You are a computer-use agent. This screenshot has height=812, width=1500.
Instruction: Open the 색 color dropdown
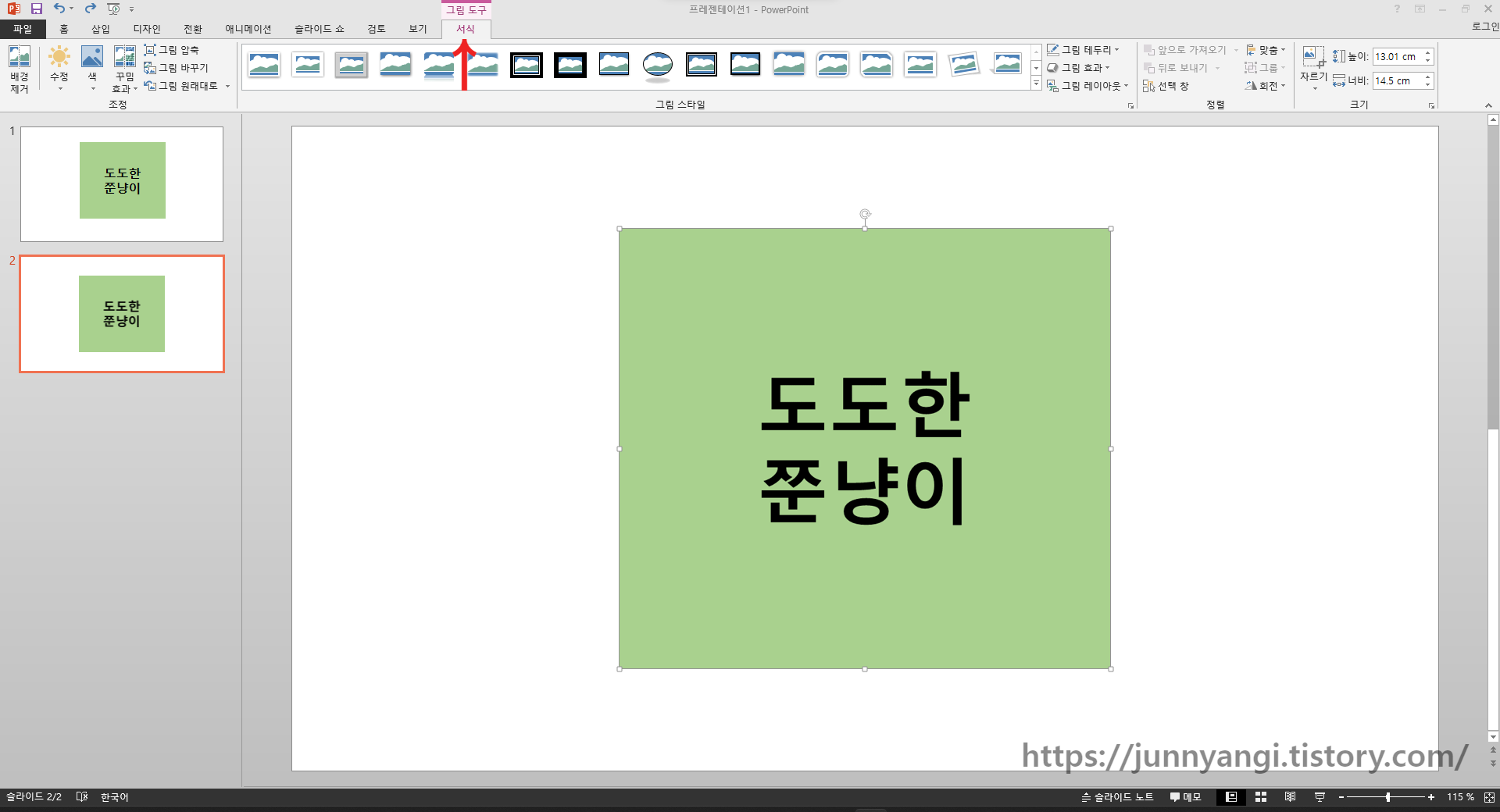click(x=92, y=69)
